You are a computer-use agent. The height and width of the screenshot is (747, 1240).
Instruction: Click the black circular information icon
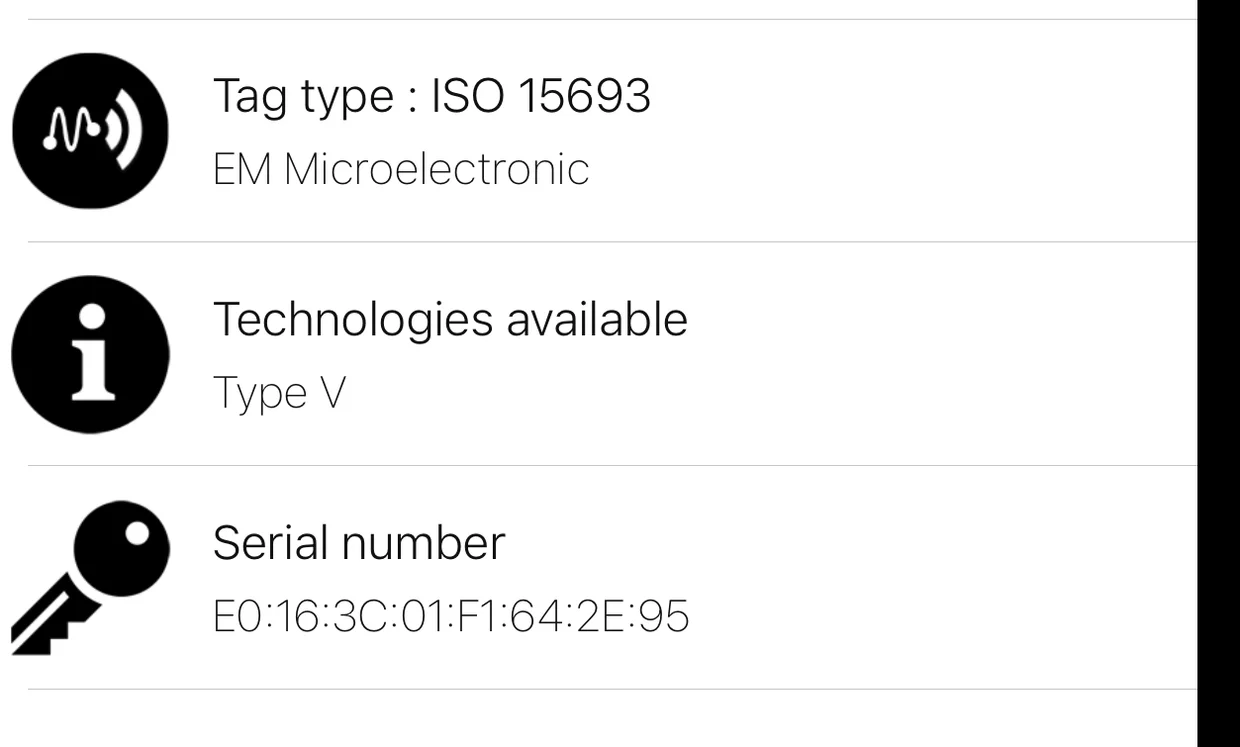pos(90,354)
